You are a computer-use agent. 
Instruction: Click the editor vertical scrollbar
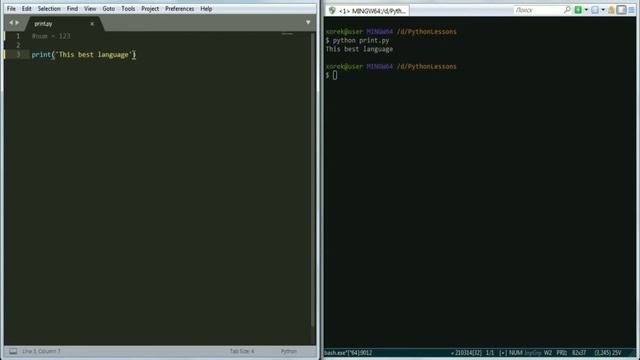(313, 180)
